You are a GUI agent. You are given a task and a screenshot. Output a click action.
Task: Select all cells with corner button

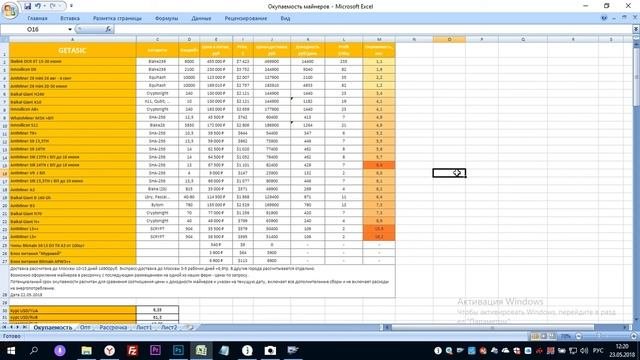click(x=4, y=39)
